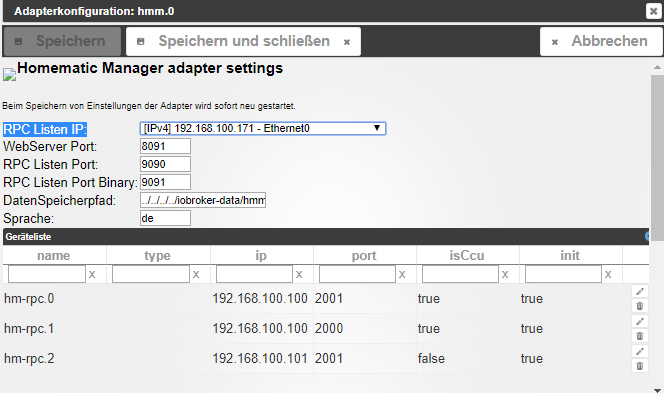Click the edit pencil for hm-rpc.0
The width and height of the screenshot is (664, 393).
pos(640,291)
